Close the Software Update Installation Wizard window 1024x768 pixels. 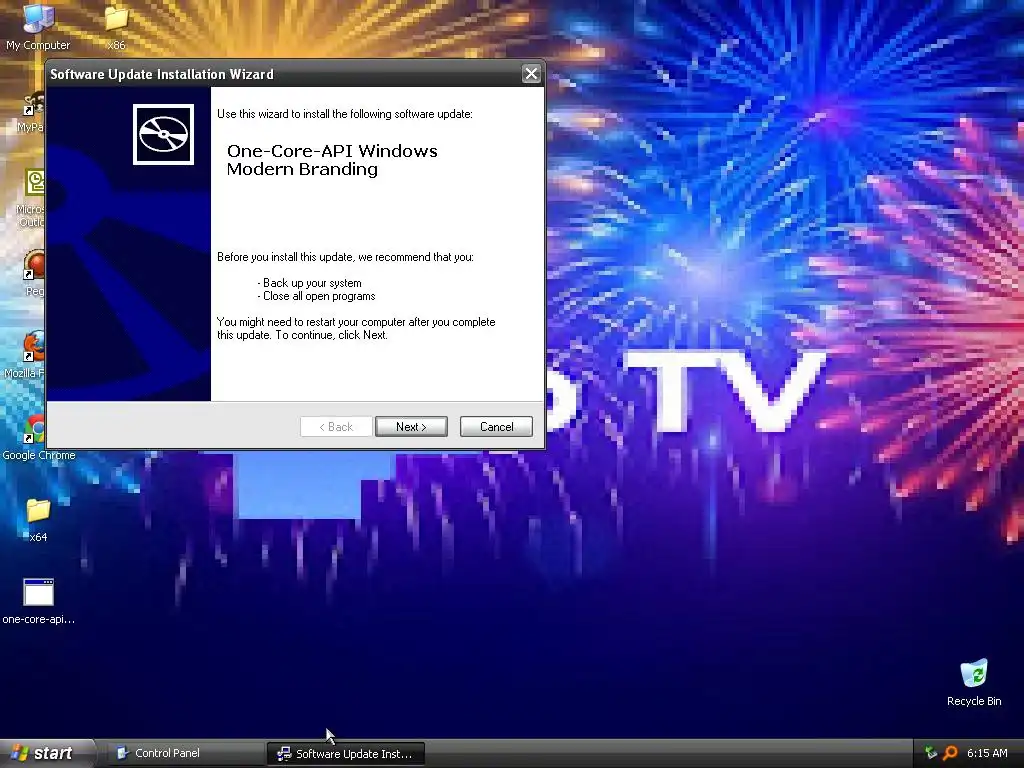click(532, 74)
